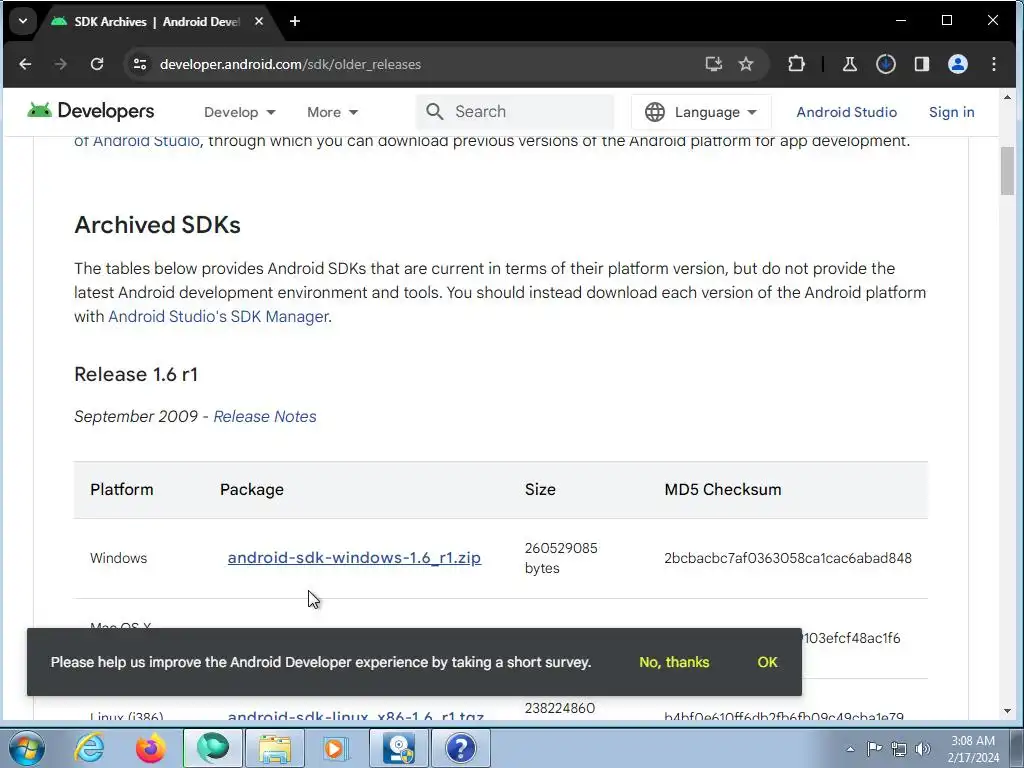Select the Windows MD5 checksum text
1024x768 pixels.
(x=788, y=558)
